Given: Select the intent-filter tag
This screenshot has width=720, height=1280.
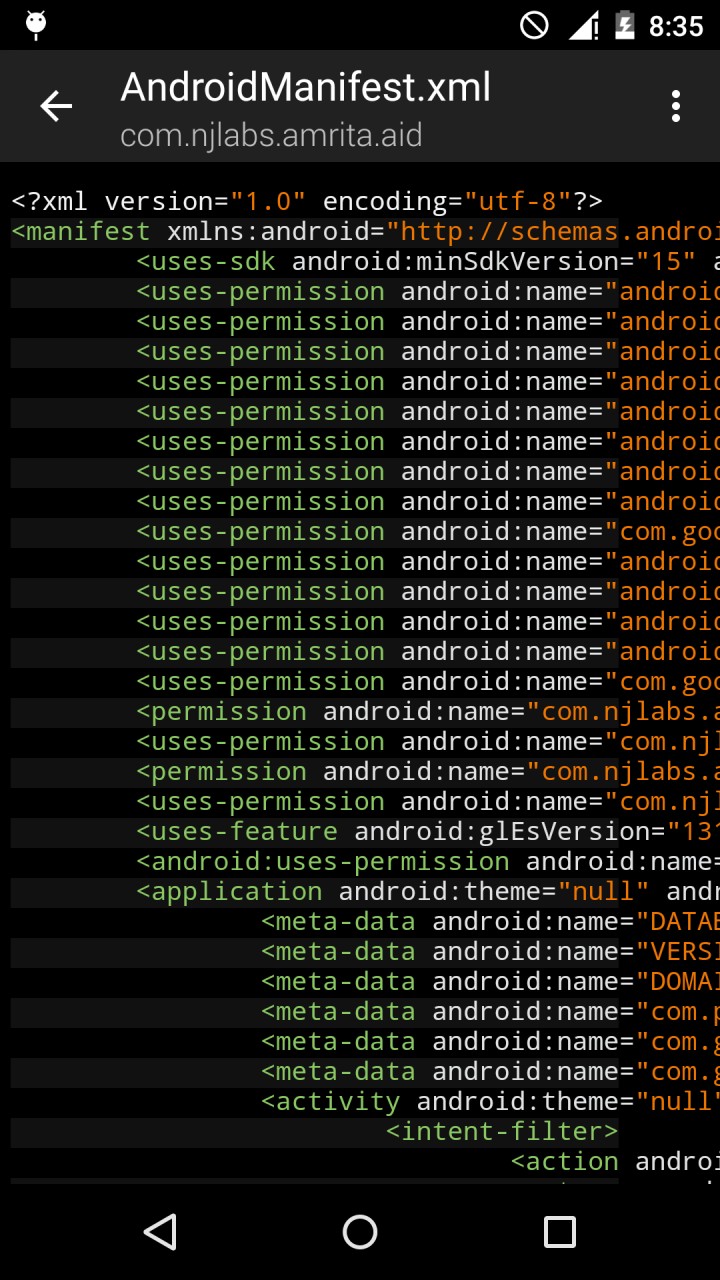Looking at the screenshot, I should tap(500, 1131).
